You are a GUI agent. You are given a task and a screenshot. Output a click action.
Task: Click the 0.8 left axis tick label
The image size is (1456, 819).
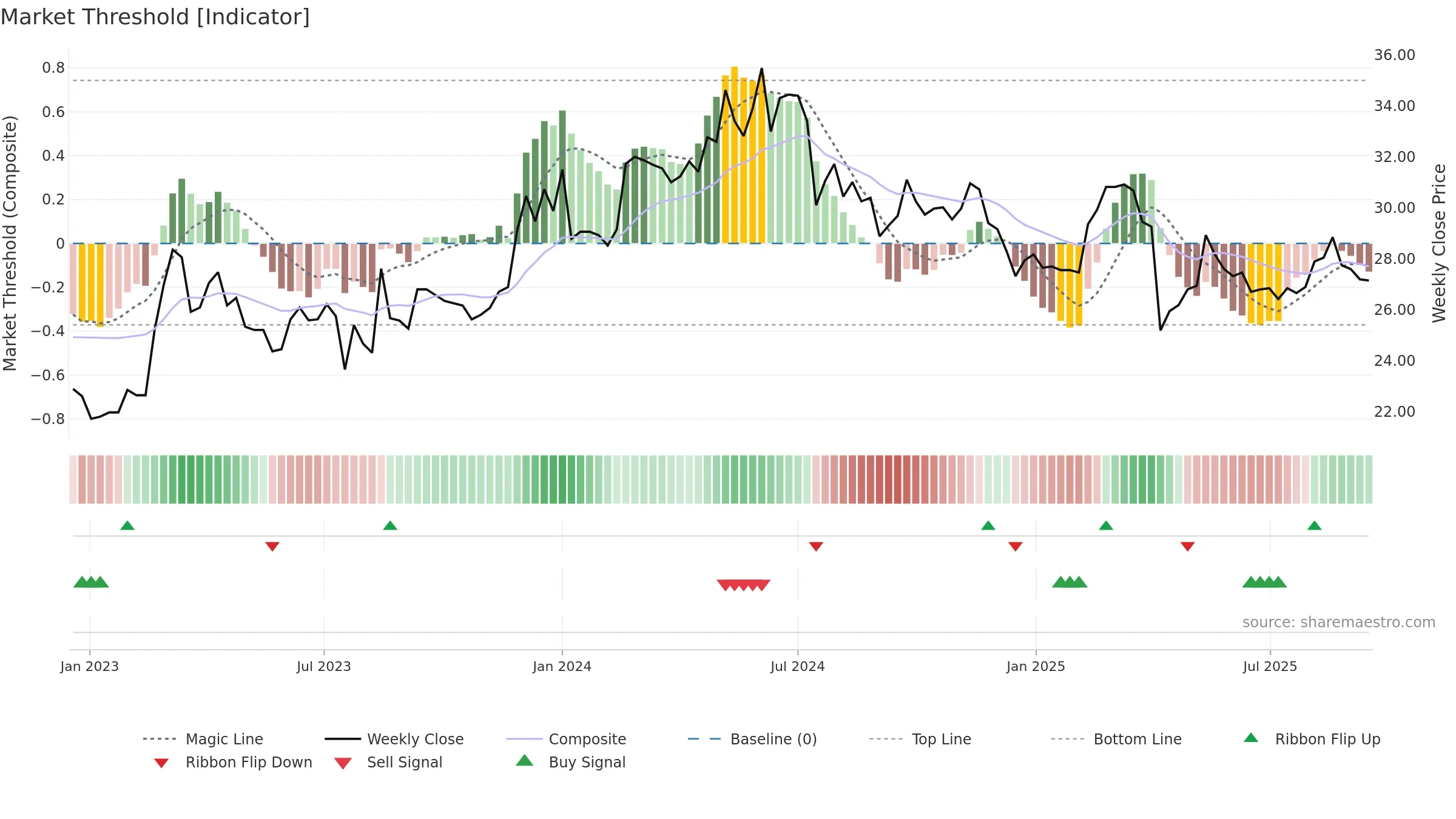[x=53, y=68]
